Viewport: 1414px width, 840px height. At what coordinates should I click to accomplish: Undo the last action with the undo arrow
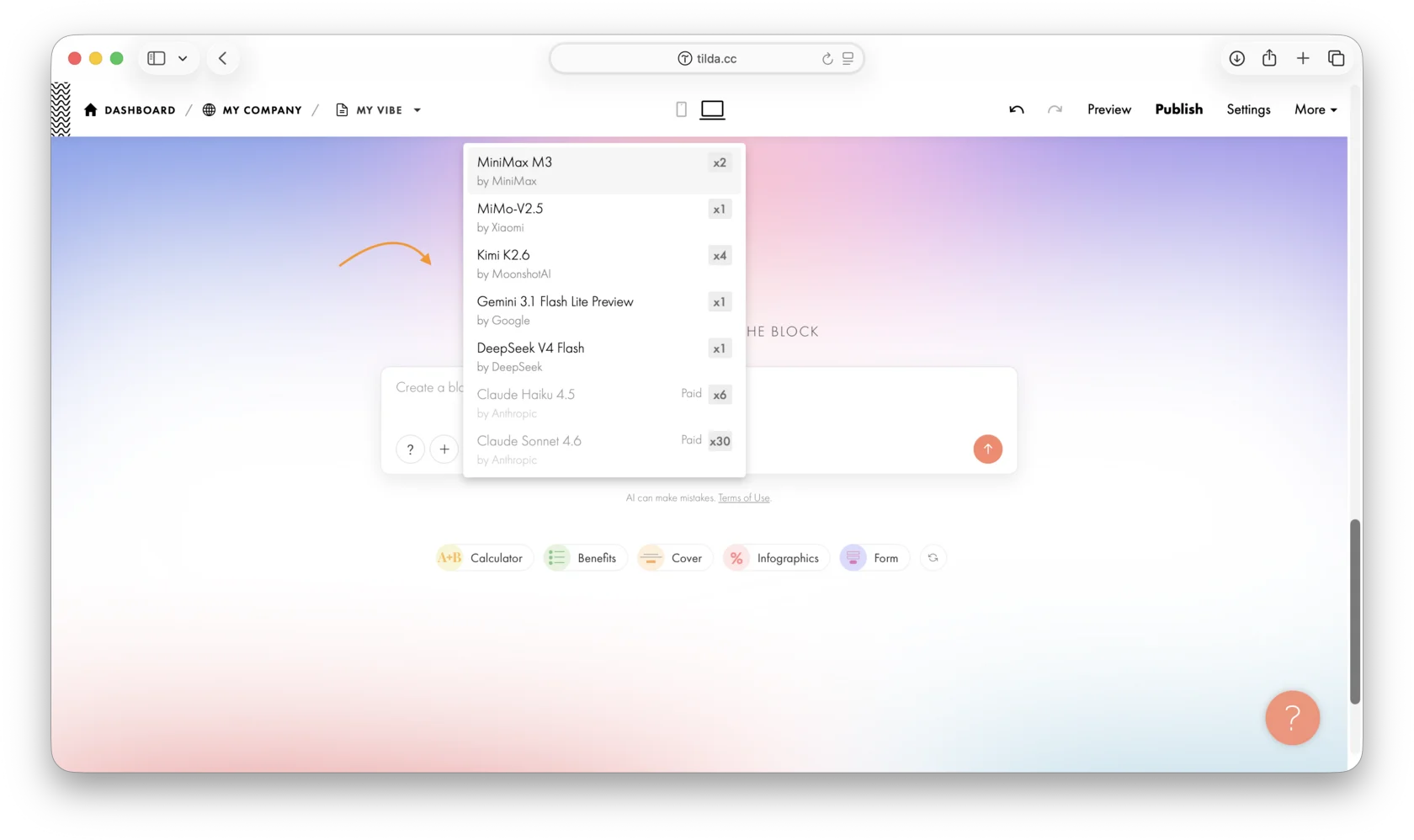click(1017, 109)
